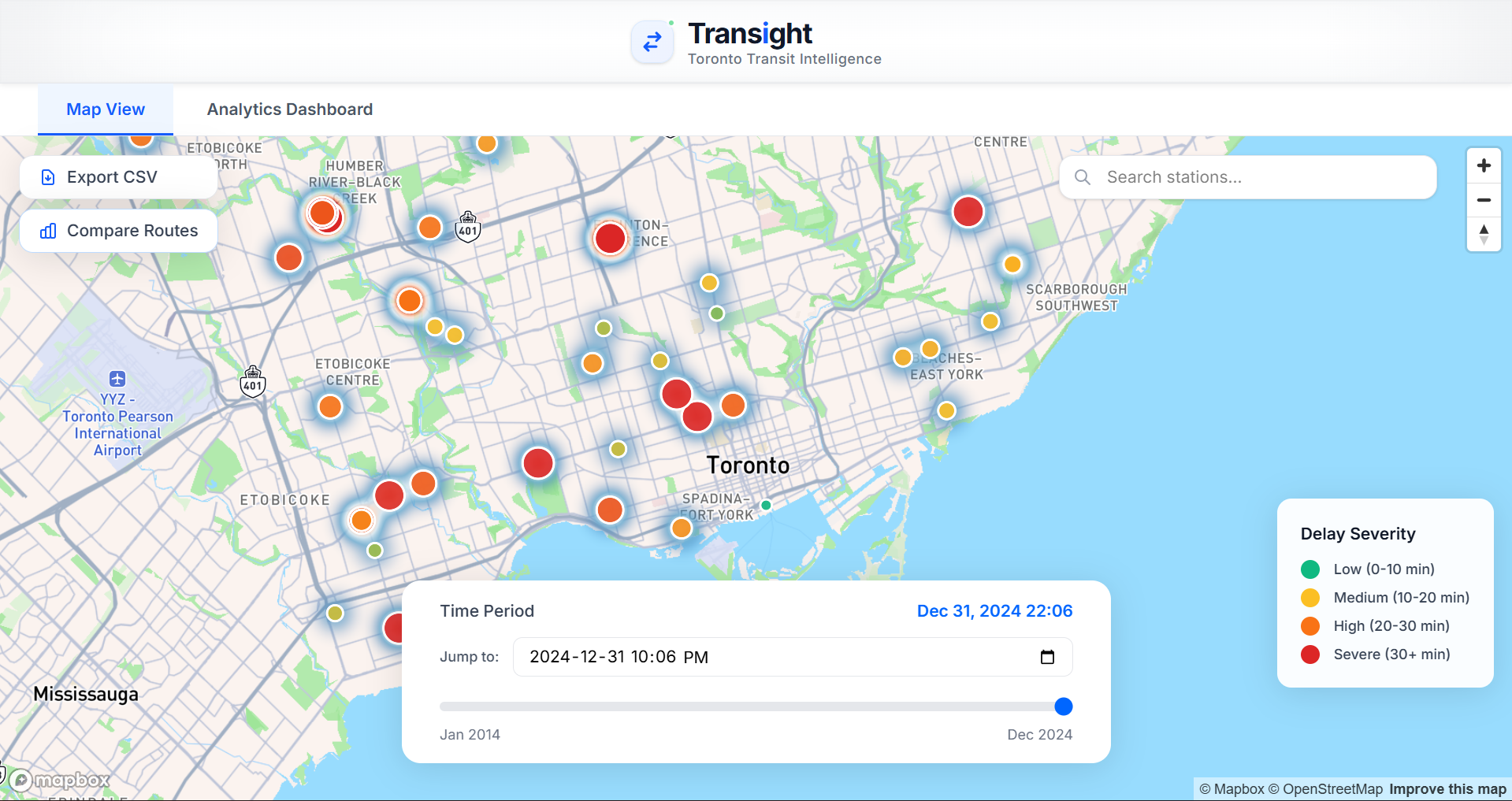Click the Transight logo icon
Screen dimensions: 1512x801
pos(652,42)
